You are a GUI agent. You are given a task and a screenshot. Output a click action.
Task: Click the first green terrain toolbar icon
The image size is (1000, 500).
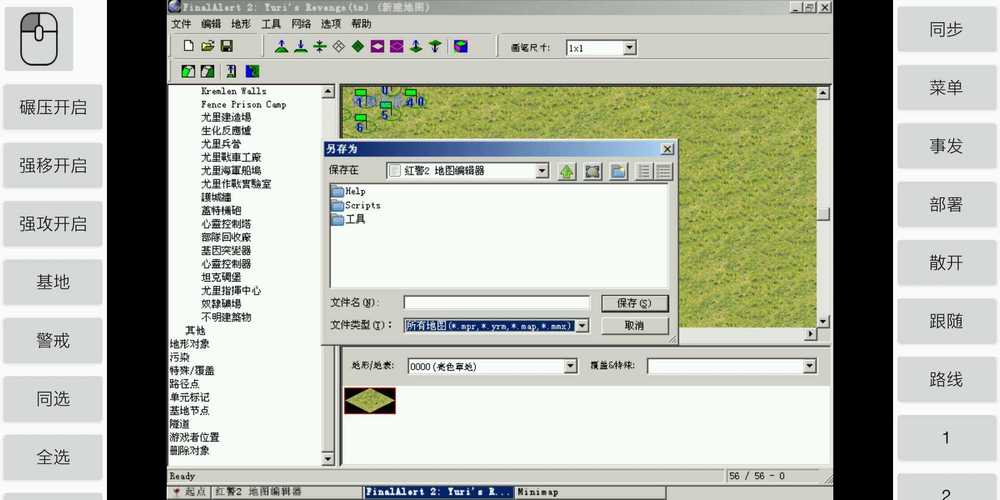point(188,71)
